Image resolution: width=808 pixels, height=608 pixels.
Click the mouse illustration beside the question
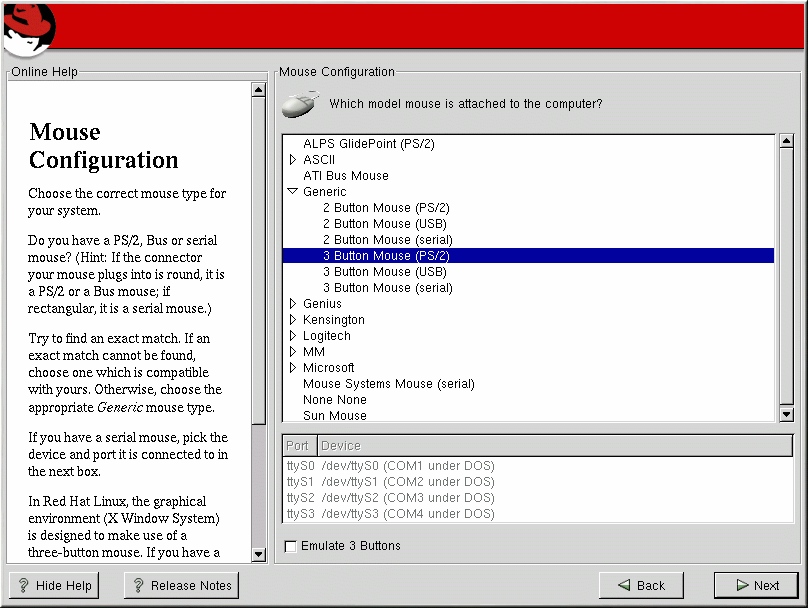point(301,104)
